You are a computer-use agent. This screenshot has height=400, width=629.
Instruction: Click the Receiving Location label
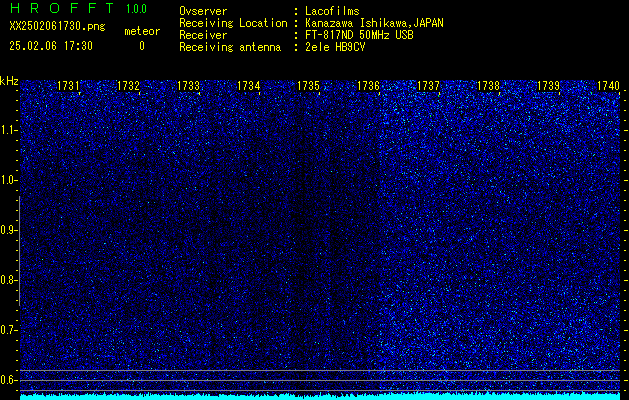click(x=233, y=23)
